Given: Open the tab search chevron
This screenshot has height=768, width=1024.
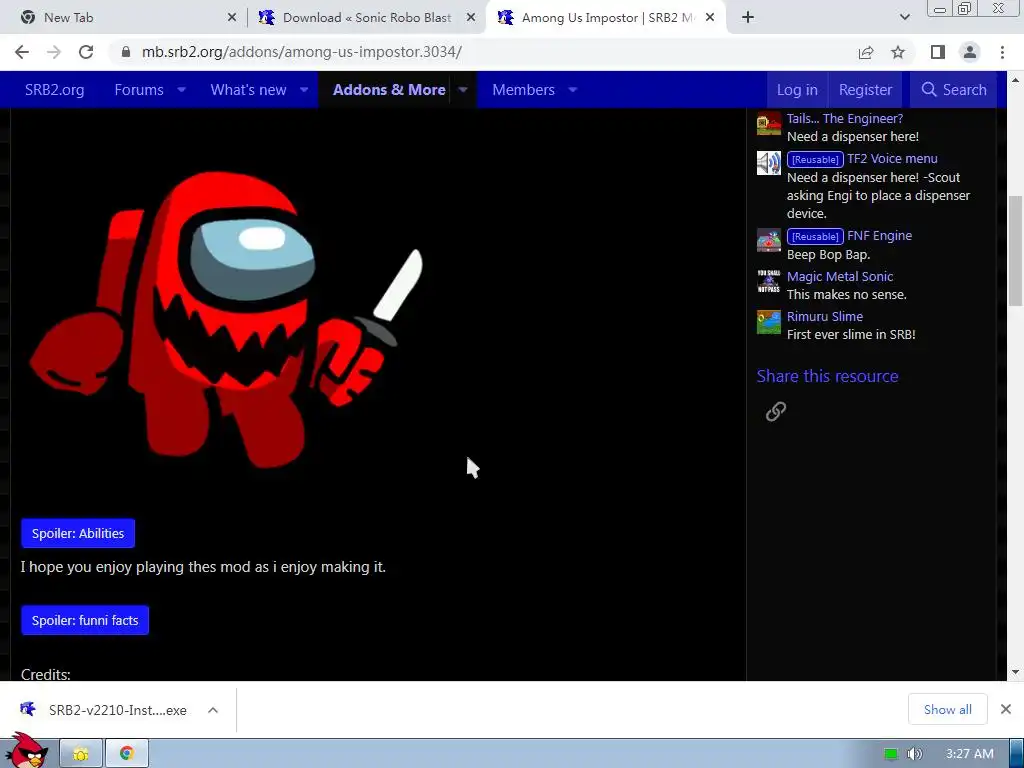Looking at the screenshot, I should [x=904, y=18].
